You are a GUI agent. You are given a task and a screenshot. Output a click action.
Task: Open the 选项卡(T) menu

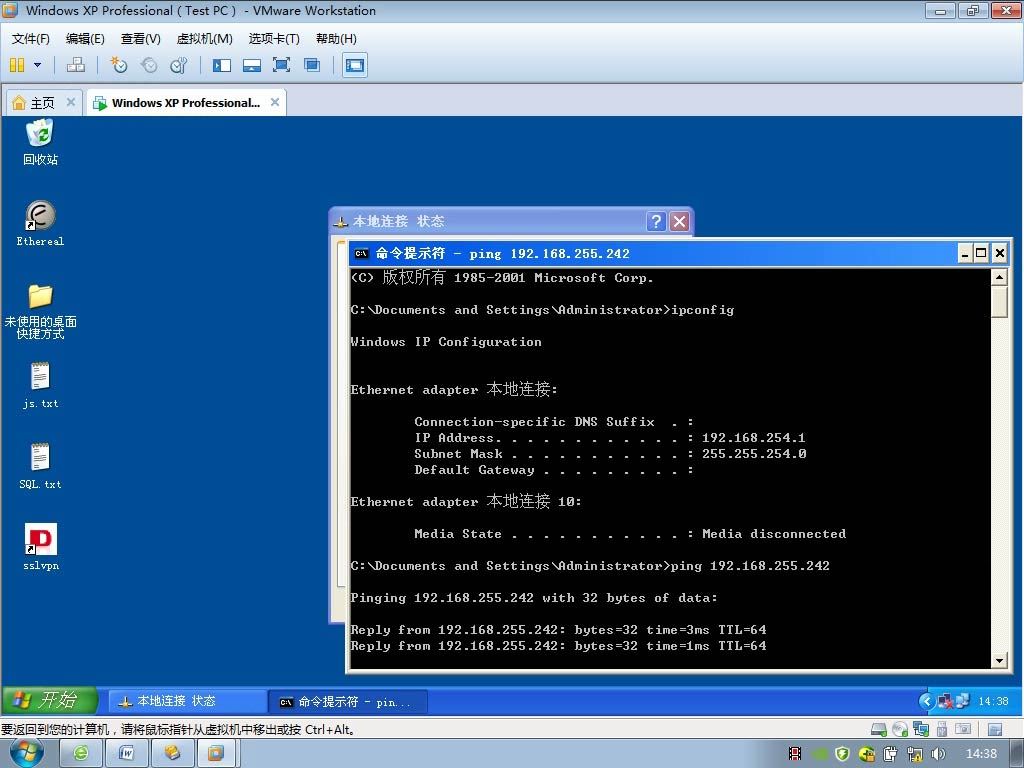click(x=274, y=39)
